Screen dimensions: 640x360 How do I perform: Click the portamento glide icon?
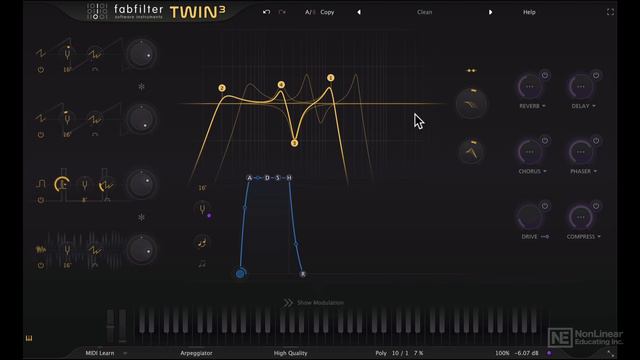tap(202, 242)
